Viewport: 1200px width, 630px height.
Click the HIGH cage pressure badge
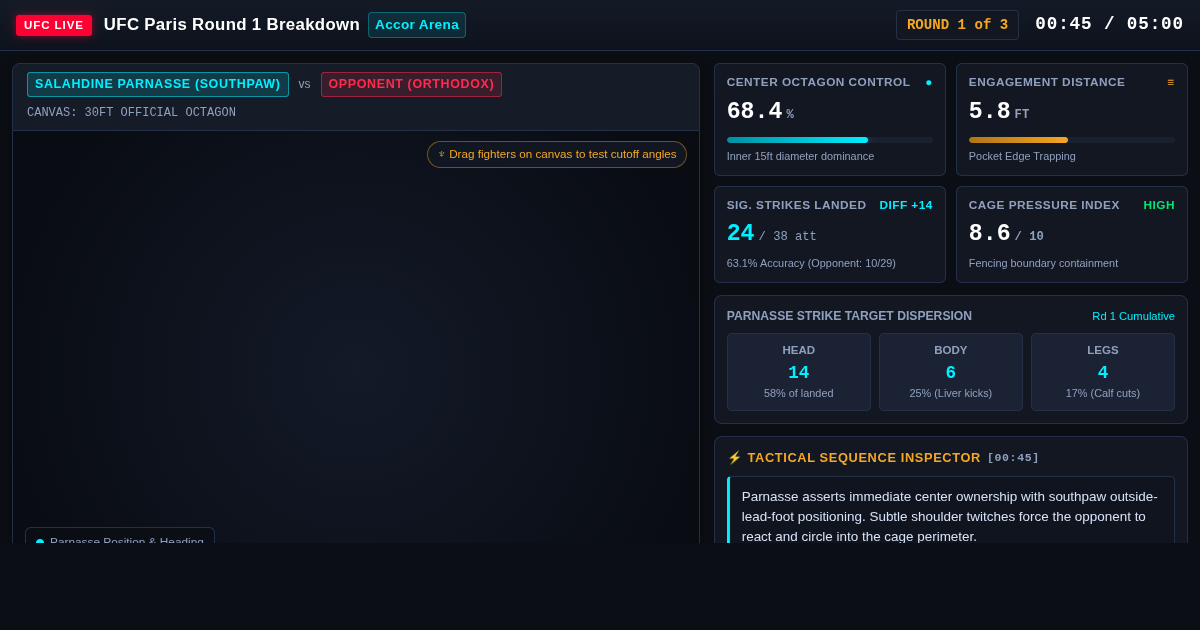click(x=1159, y=205)
